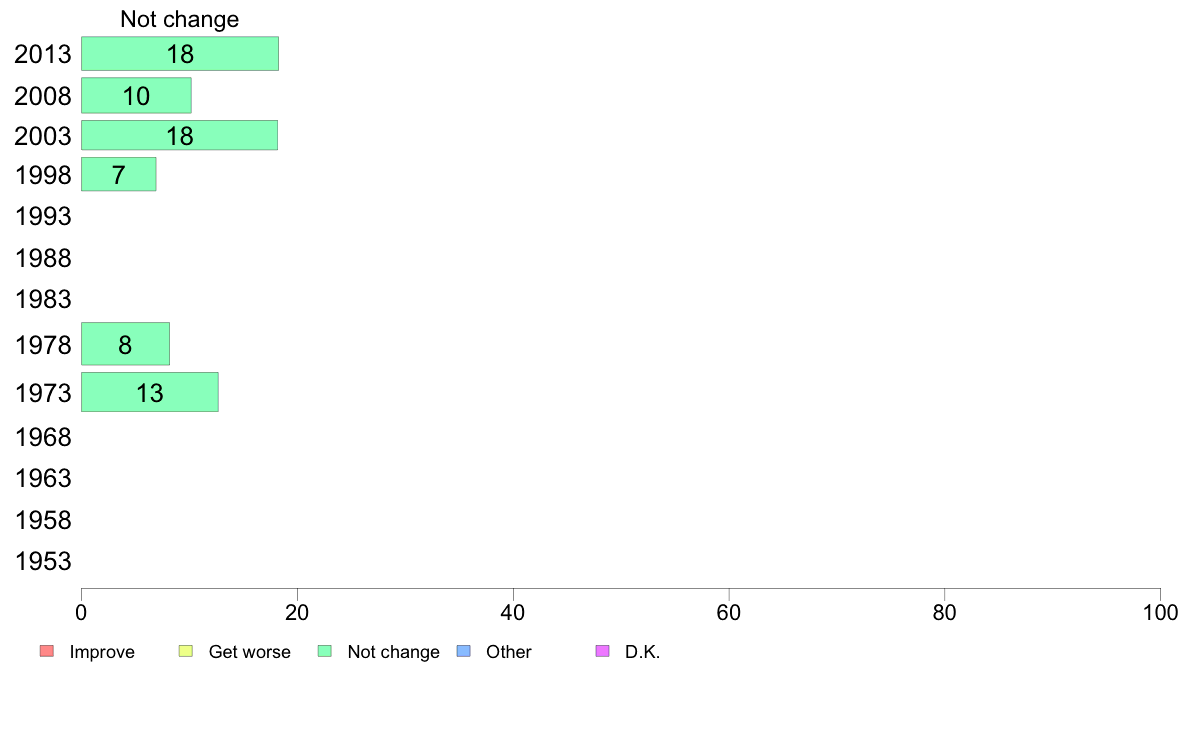Click the Improve legend label

(102, 652)
